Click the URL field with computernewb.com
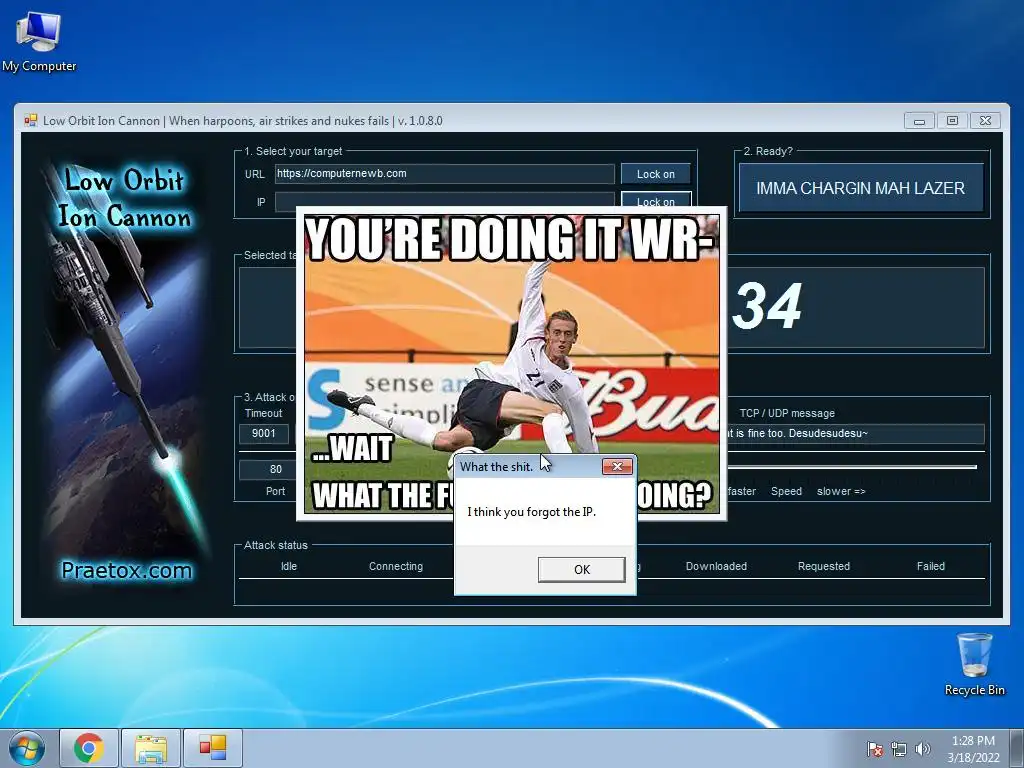This screenshot has width=1024, height=768. 444,174
